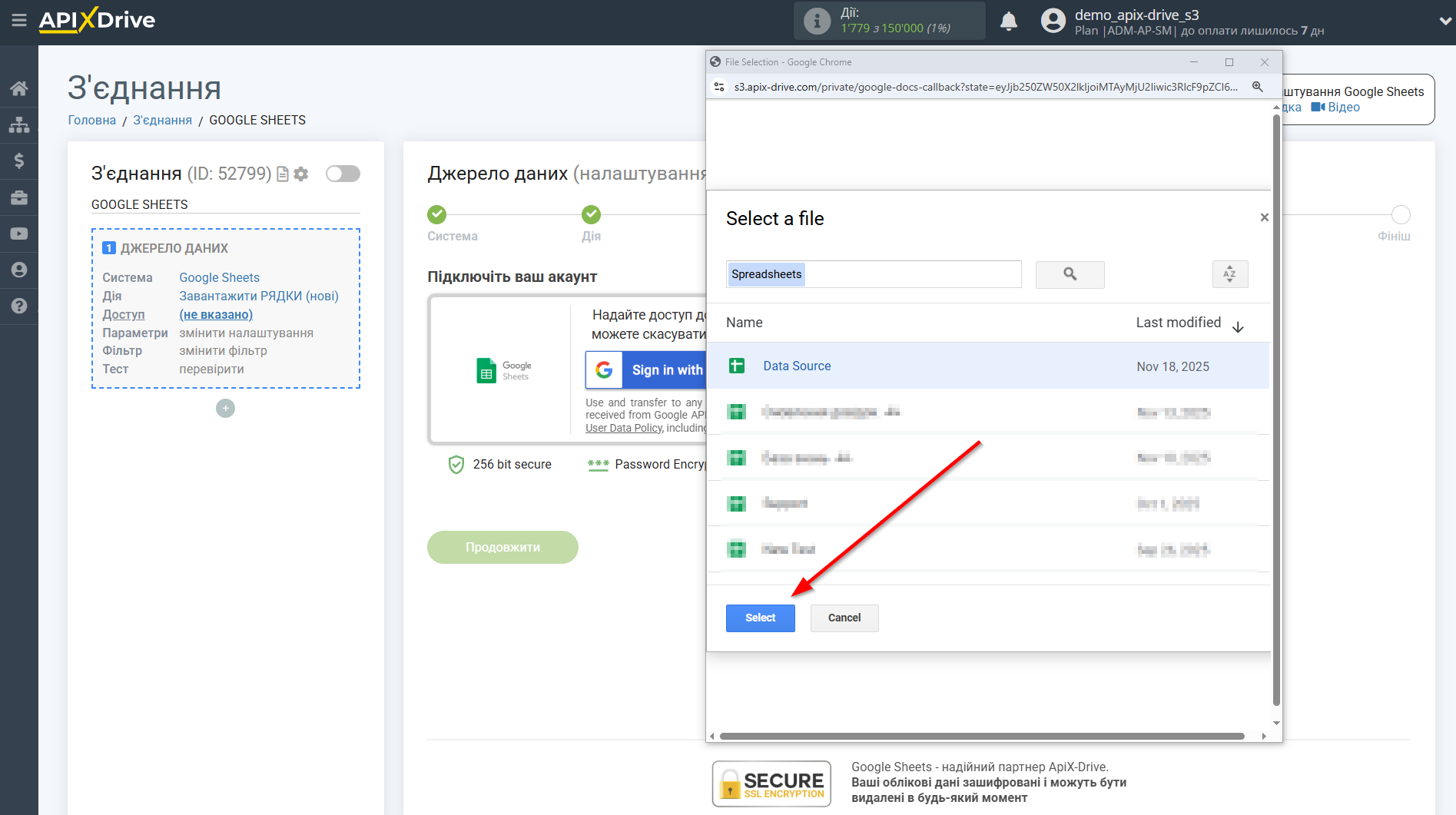Click the document icon beside З'єднання title

(x=282, y=174)
